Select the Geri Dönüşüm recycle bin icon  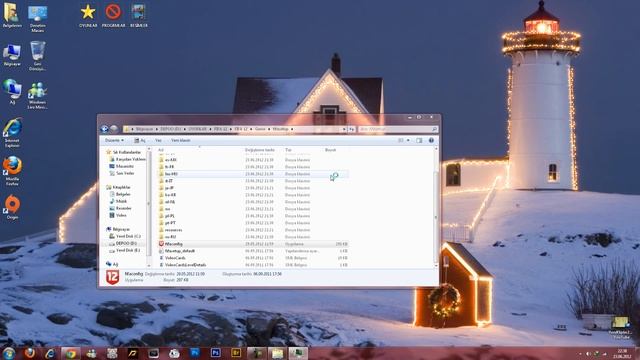coord(38,56)
